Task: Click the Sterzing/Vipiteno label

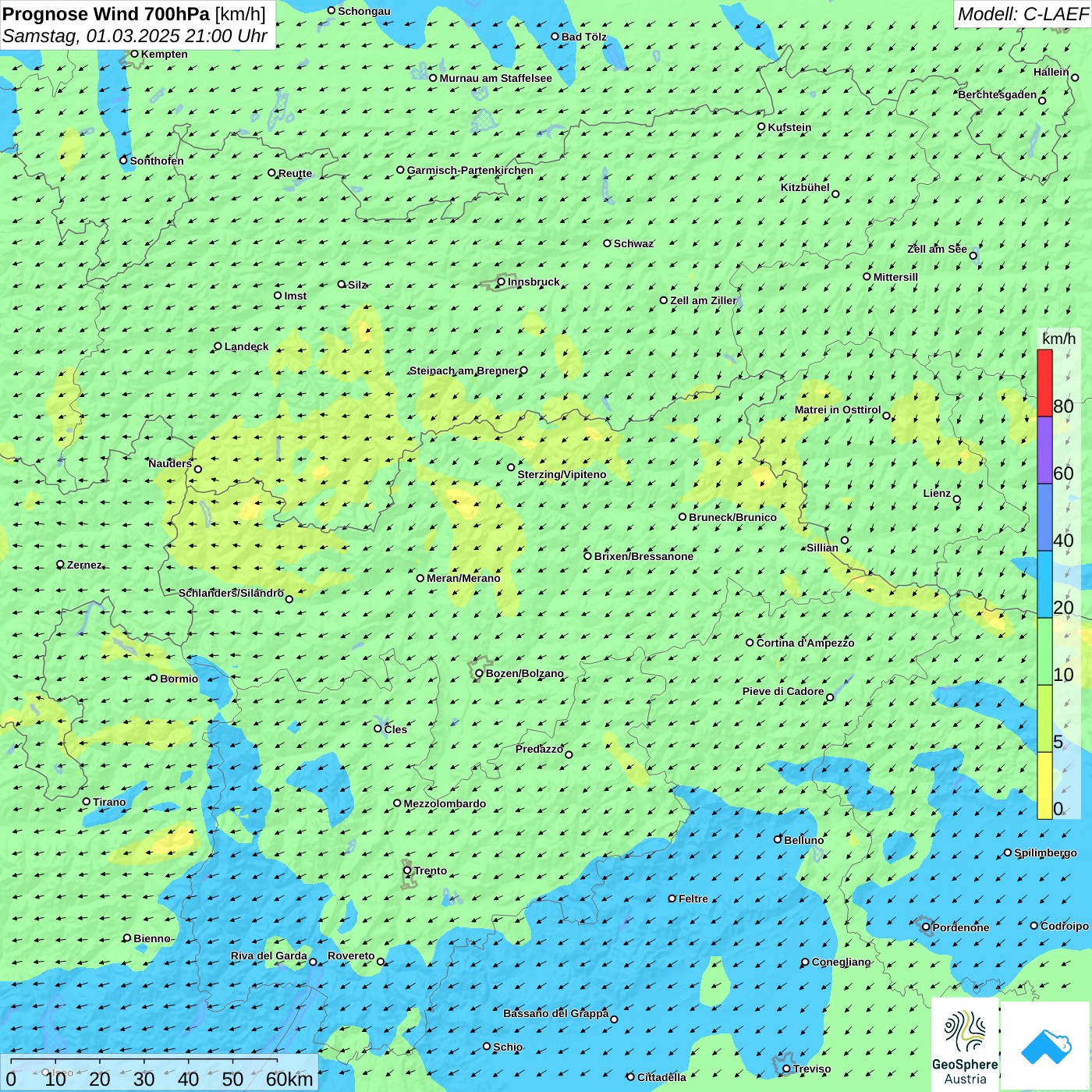Action: [x=562, y=474]
